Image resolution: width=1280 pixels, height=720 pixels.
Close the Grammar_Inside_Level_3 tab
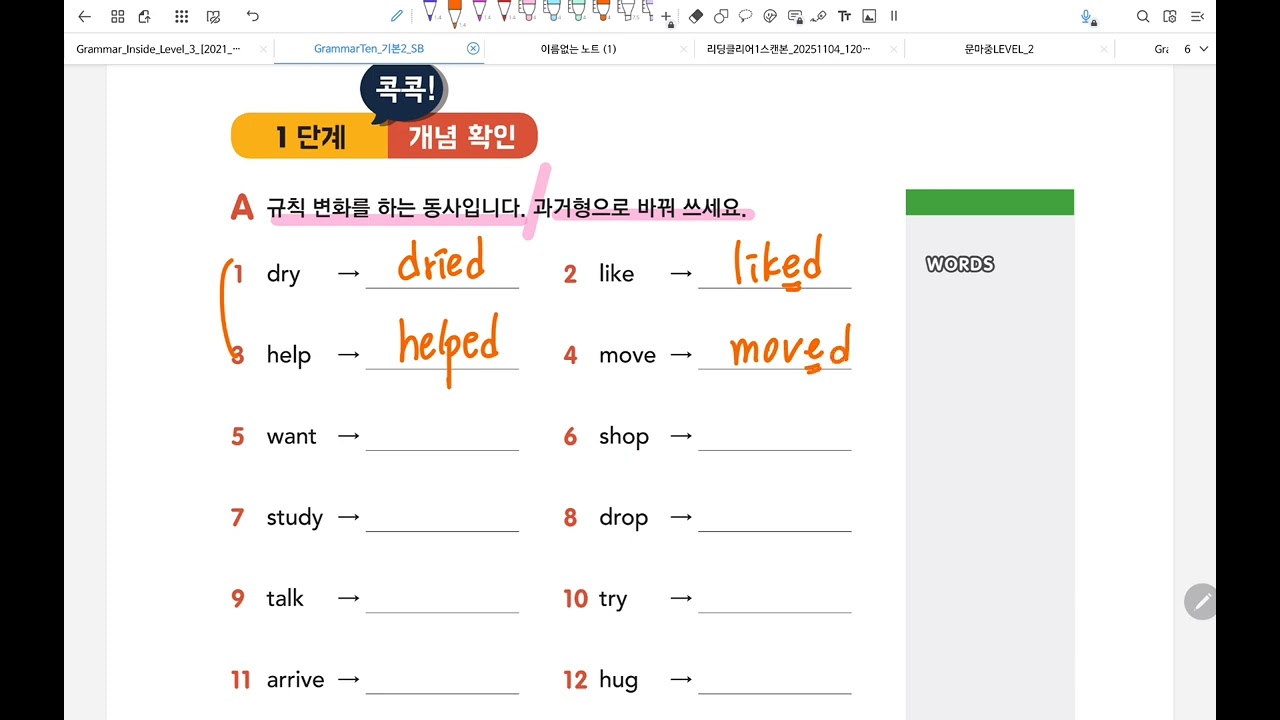263,49
